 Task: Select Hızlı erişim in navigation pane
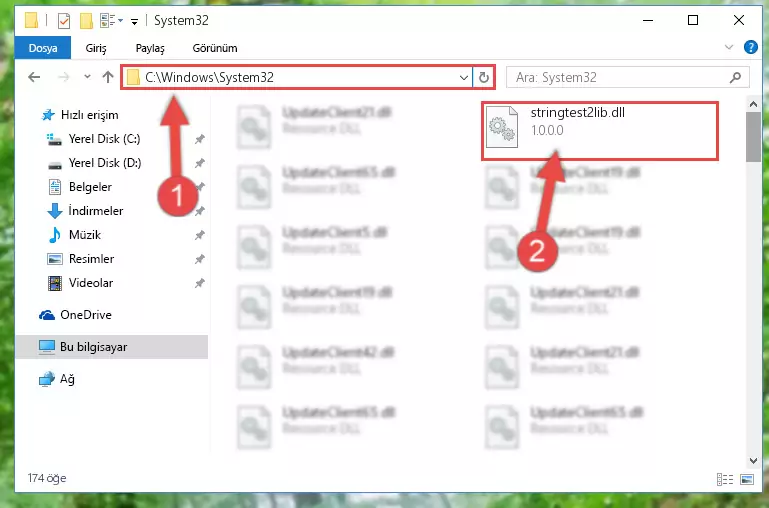tap(89, 115)
